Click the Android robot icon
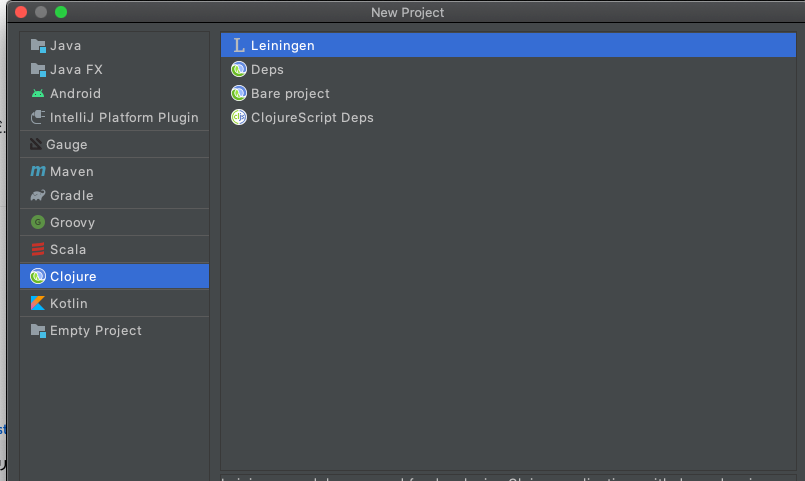This screenshot has width=805, height=481. point(38,93)
